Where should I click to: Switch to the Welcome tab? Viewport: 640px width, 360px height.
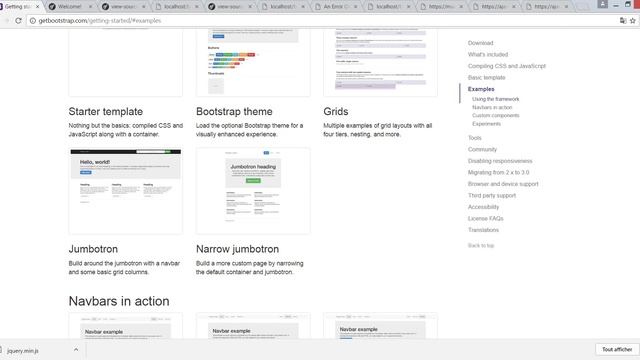[x=70, y=7]
